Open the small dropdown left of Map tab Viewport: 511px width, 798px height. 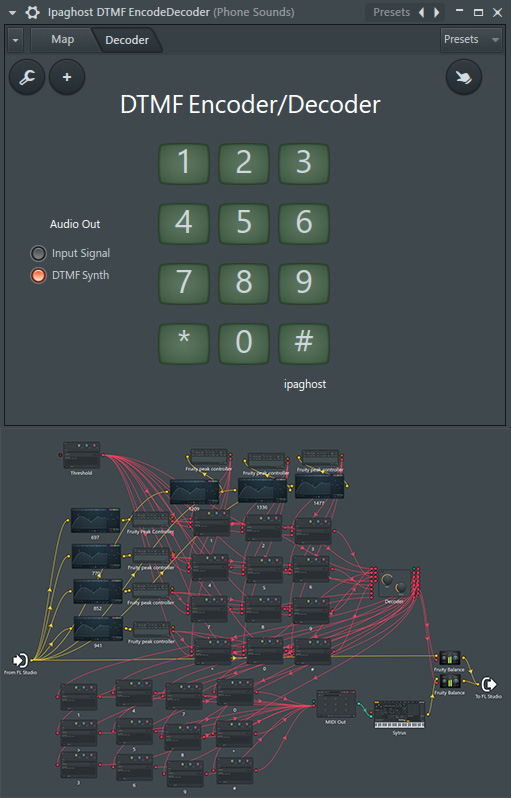click(16, 40)
